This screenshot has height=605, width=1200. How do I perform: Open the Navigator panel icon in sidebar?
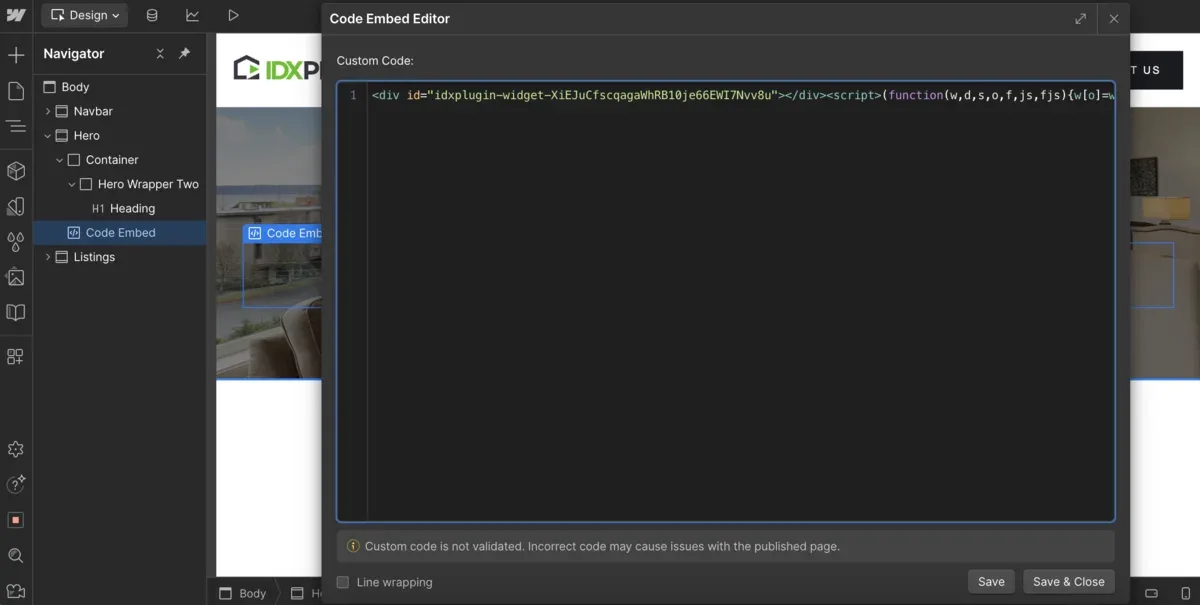[16, 126]
